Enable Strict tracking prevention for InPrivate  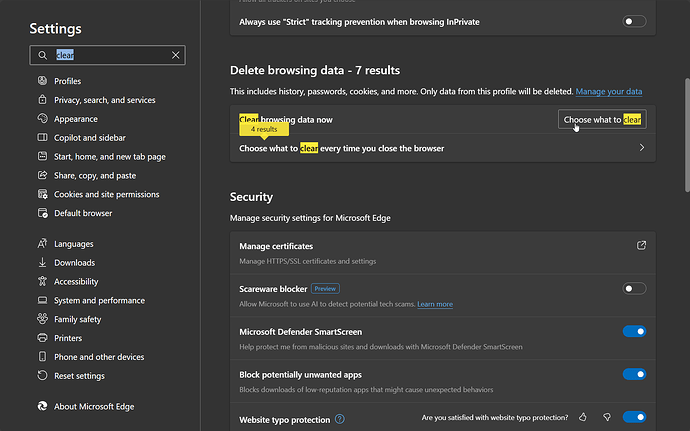click(x=634, y=20)
